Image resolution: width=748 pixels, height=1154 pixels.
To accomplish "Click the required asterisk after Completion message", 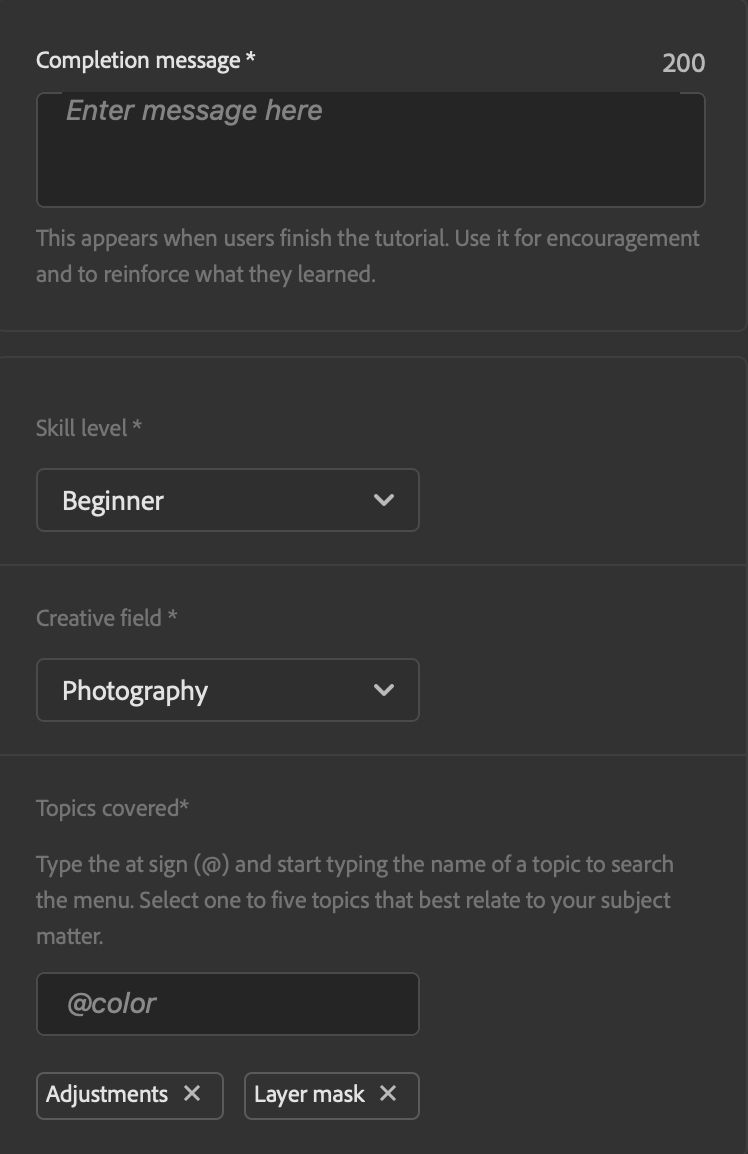I will point(251,58).
